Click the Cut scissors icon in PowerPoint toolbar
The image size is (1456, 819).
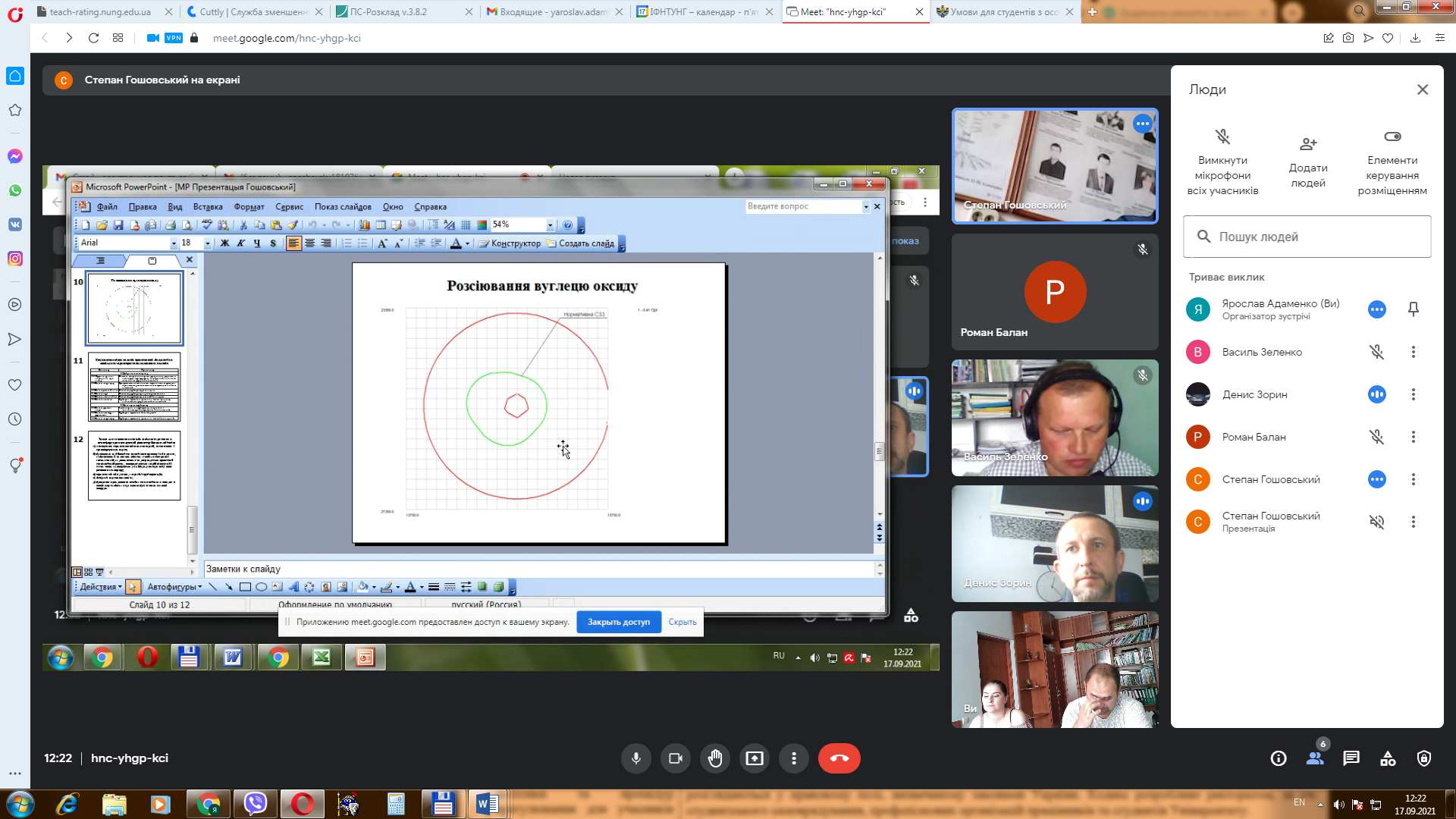click(243, 225)
